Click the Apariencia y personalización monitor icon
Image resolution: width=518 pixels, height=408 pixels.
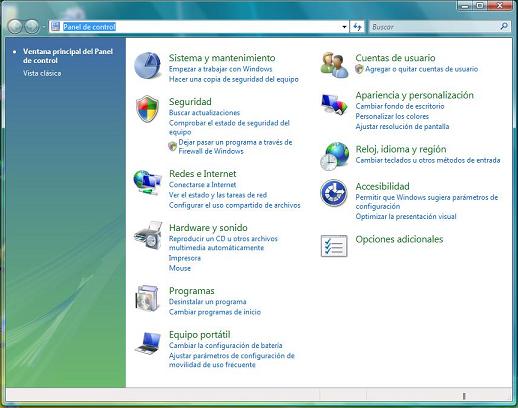334,105
